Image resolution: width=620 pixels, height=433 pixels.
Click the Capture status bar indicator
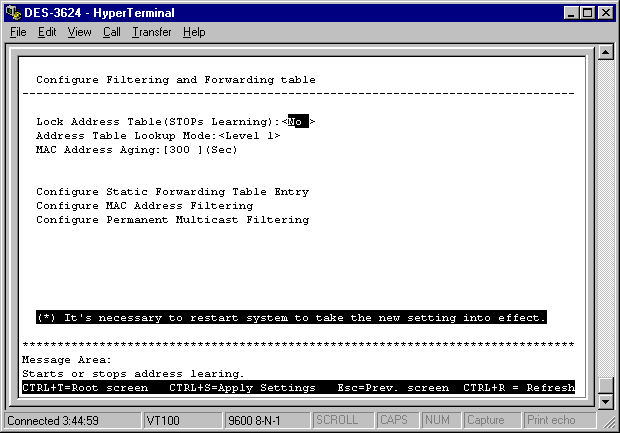[x=488, y=420]
